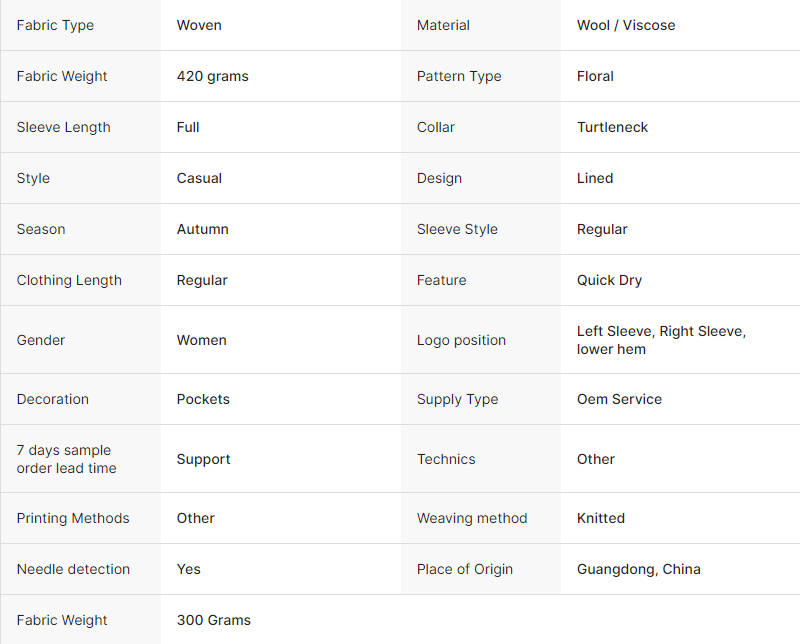Click the "Woven" fabric type value
The height and width of the screenshot is (644, 800).
pyautogui.click(x=199, y=25)
